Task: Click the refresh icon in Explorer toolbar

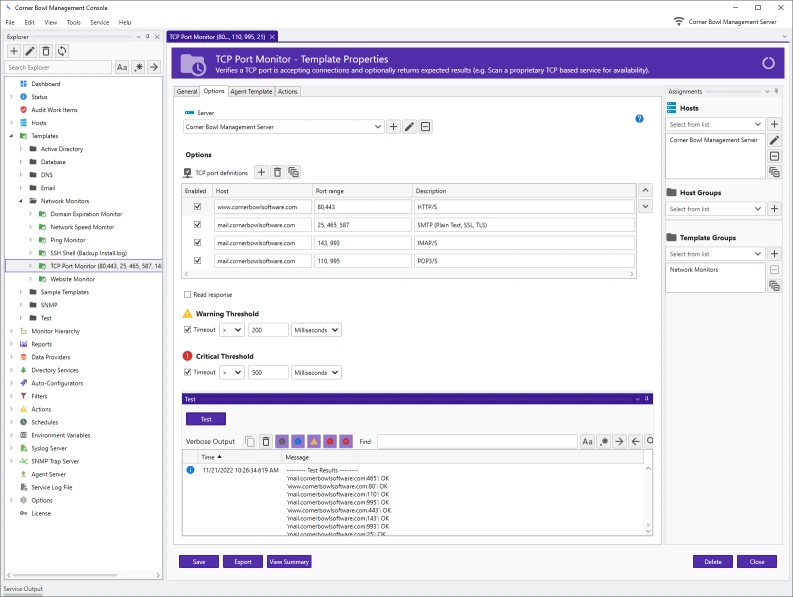Action: click(62, 51)
